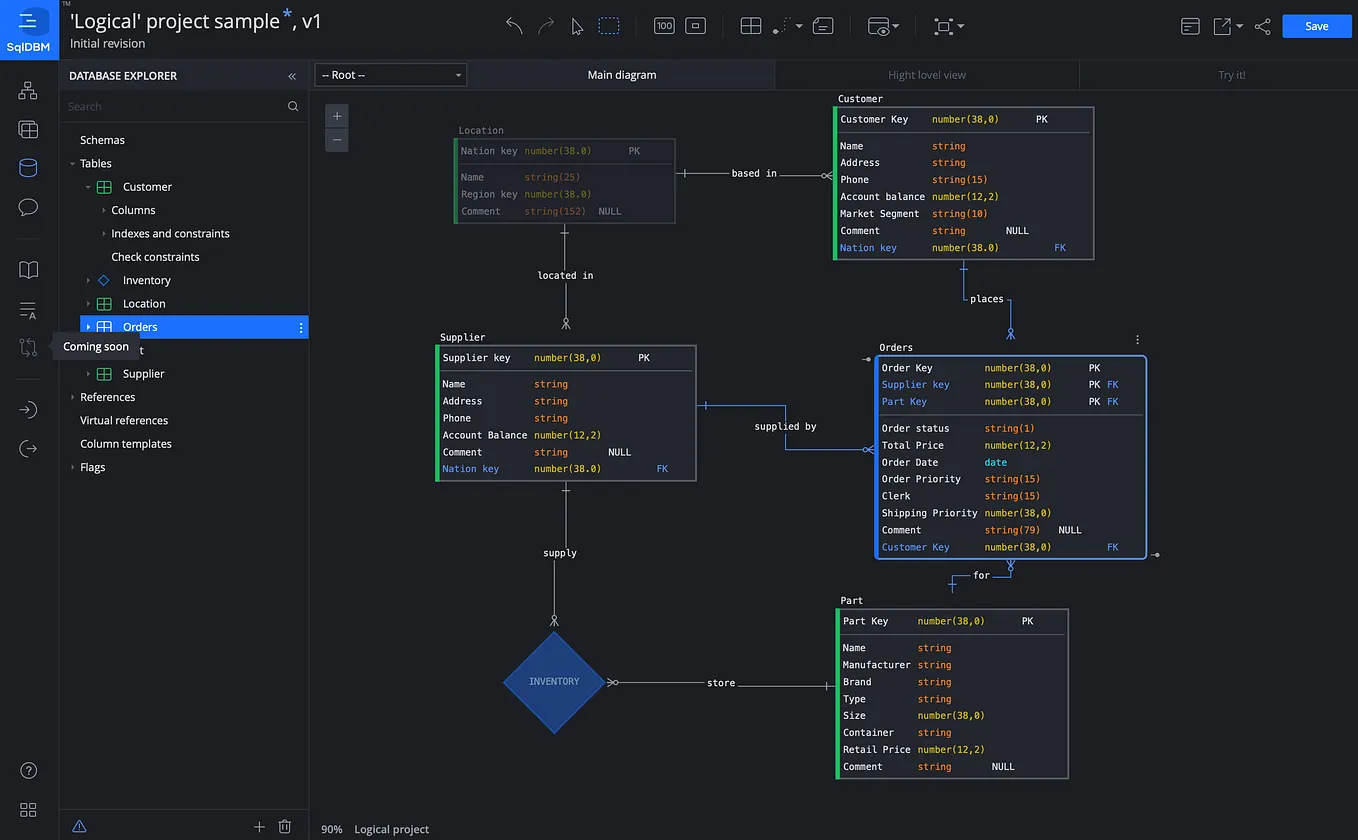Open the documentation book icon in sidebar
The height and width of the screenshot is (840, 1358).
27,269
